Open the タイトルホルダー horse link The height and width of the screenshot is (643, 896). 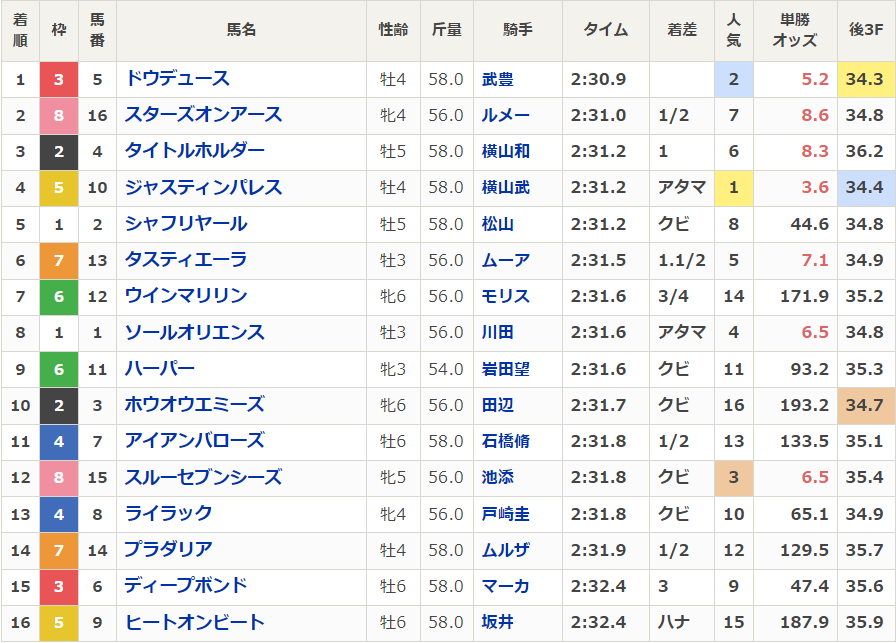(194, 151)
